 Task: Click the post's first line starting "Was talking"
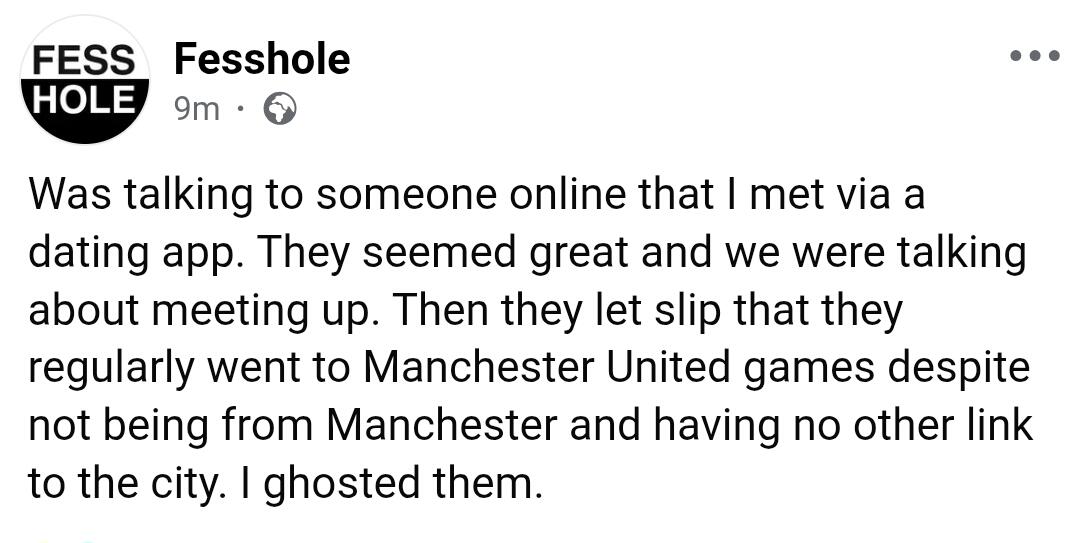coord(477,194)
